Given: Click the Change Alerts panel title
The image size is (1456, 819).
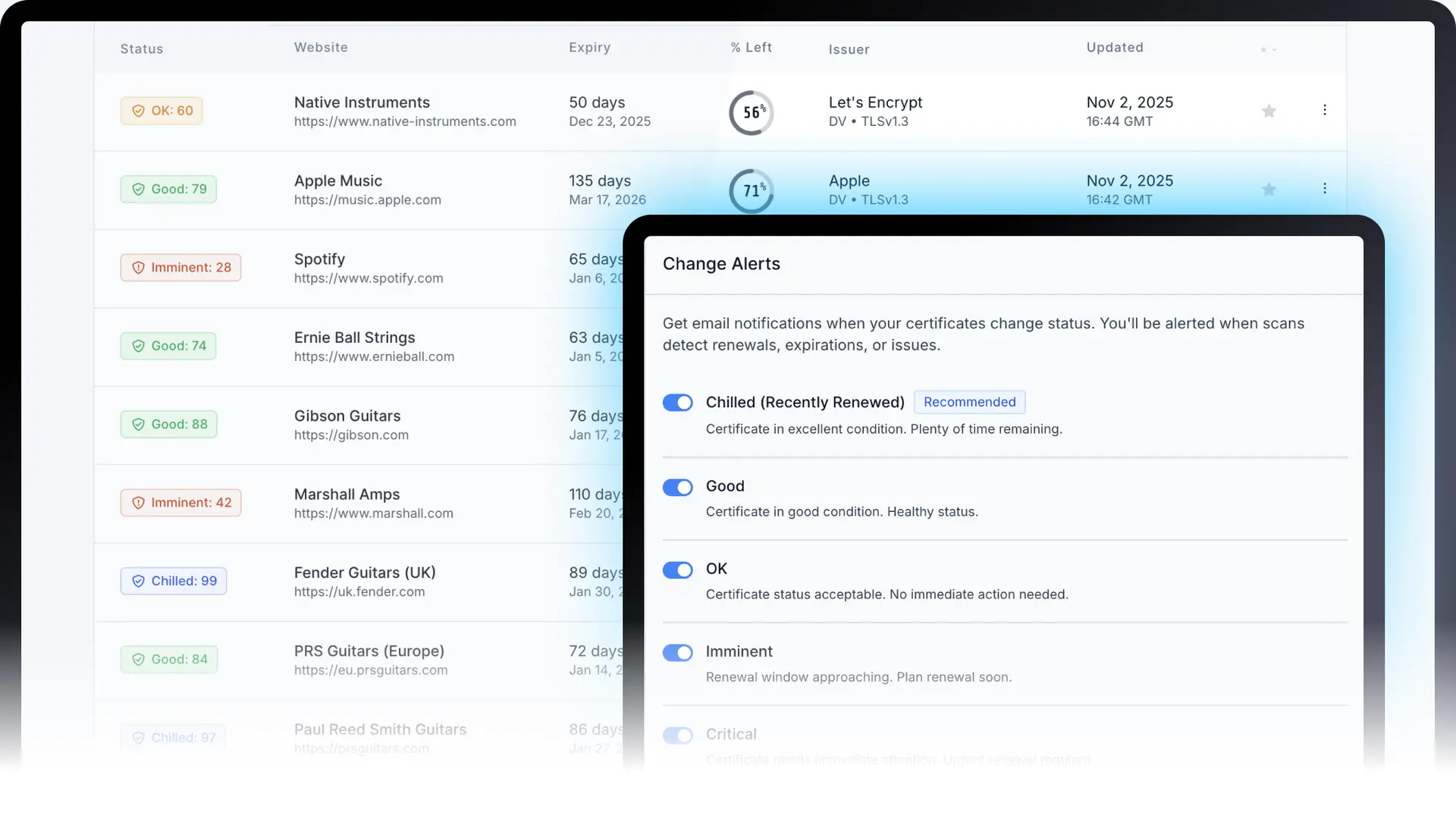Looking at the screenshot, I should click(x=721, y=264).
